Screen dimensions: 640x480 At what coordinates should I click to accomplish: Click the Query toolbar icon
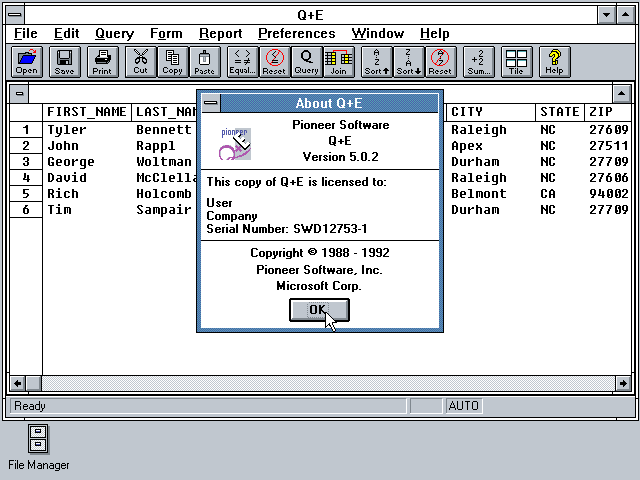pos(307,62)
